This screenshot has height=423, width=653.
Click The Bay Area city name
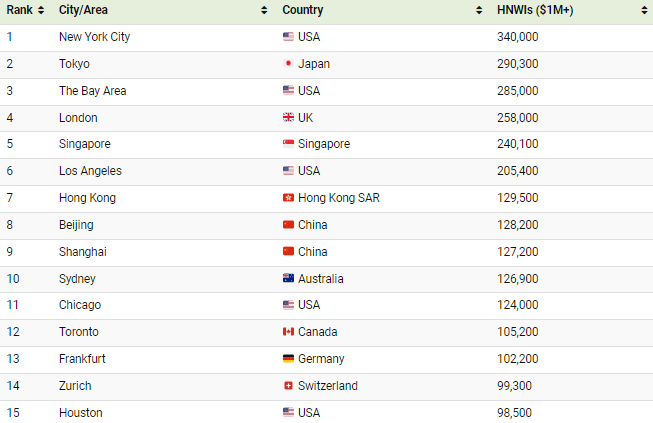92,91
